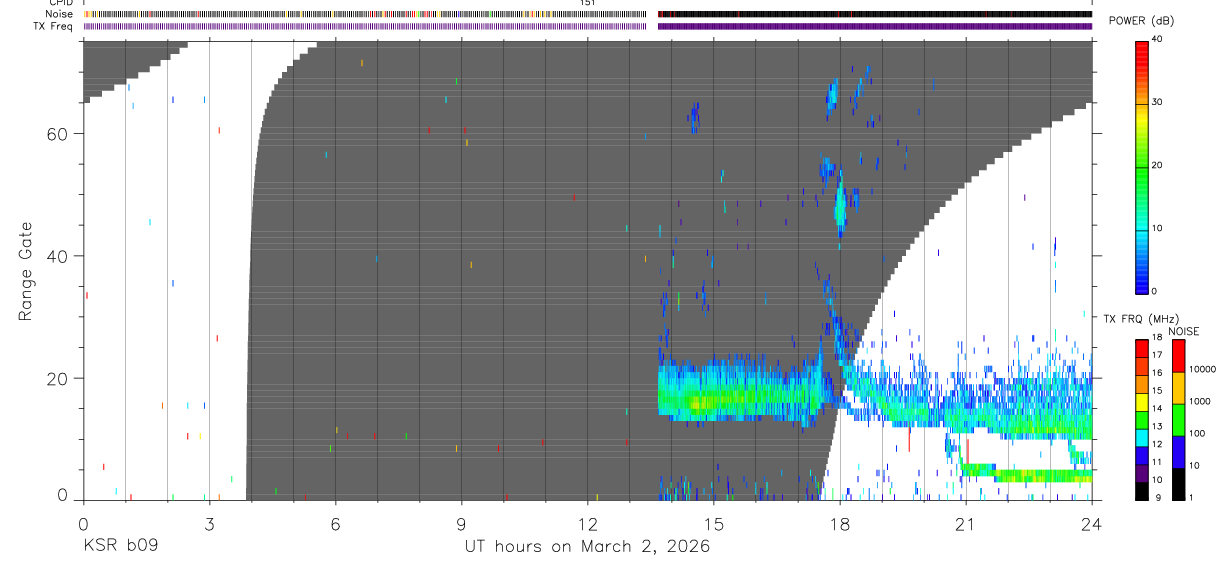Click the 100 tick on the NOISE legend
1228x567 pixels.
(1198, 433)
